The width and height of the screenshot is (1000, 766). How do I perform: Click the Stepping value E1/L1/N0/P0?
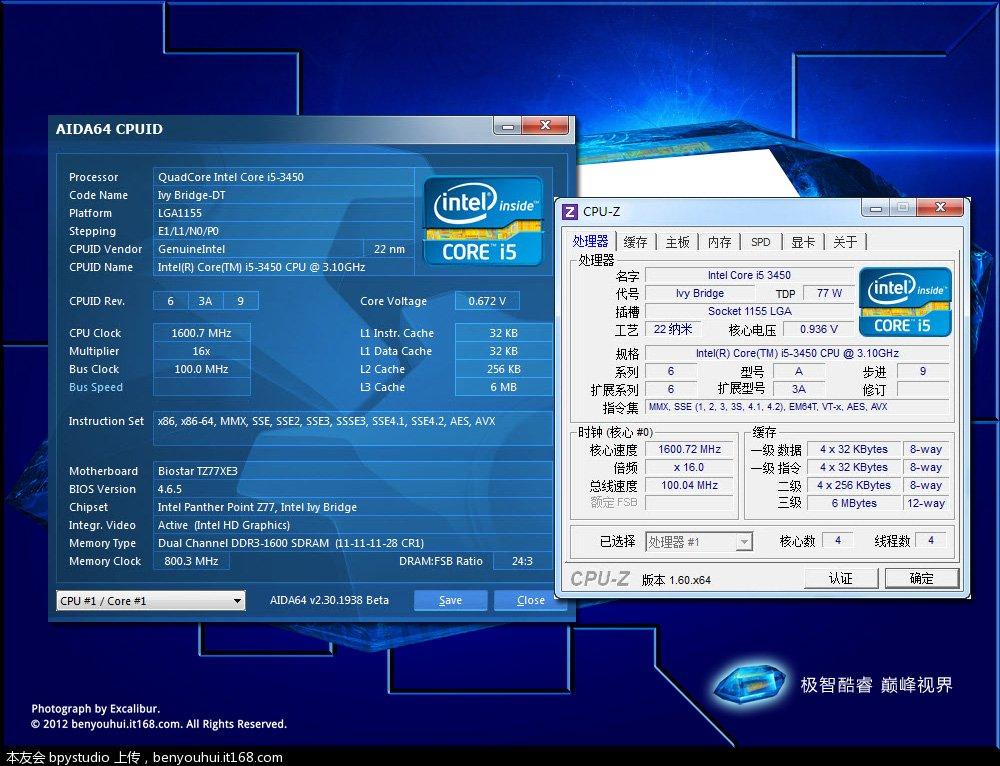pos(283,231)
